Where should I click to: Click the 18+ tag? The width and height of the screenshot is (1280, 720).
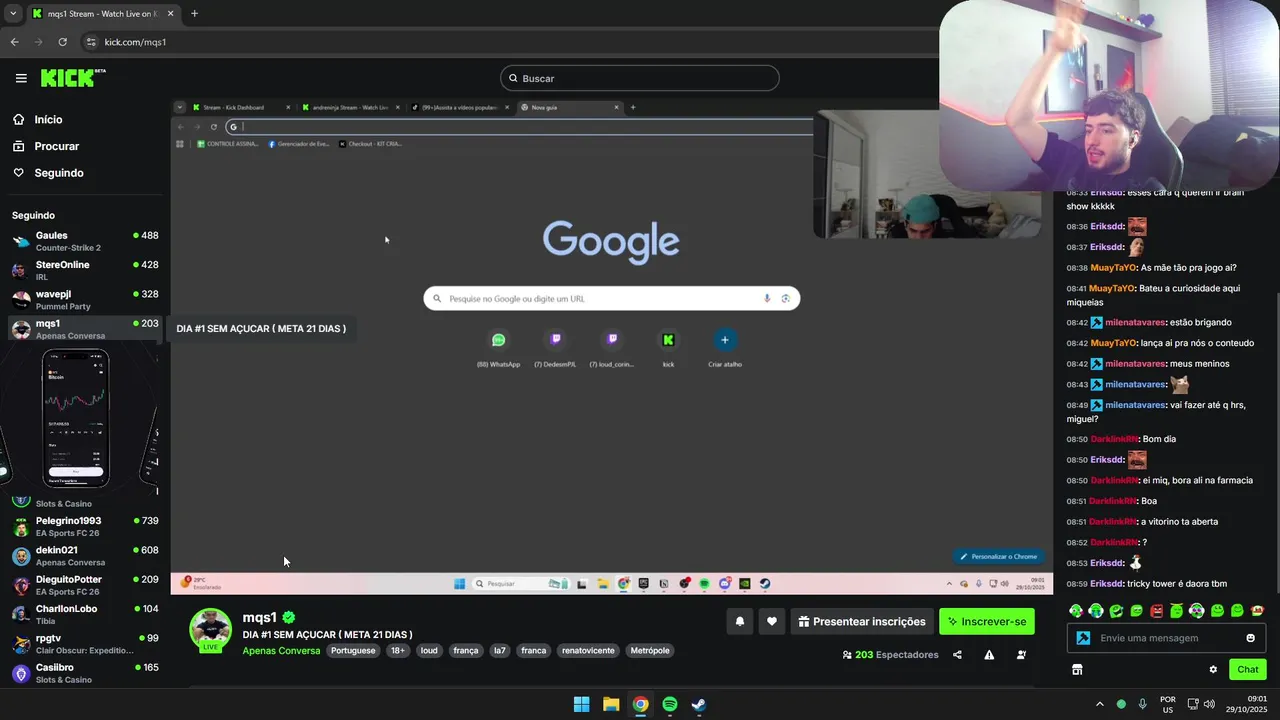click(398, 650)
